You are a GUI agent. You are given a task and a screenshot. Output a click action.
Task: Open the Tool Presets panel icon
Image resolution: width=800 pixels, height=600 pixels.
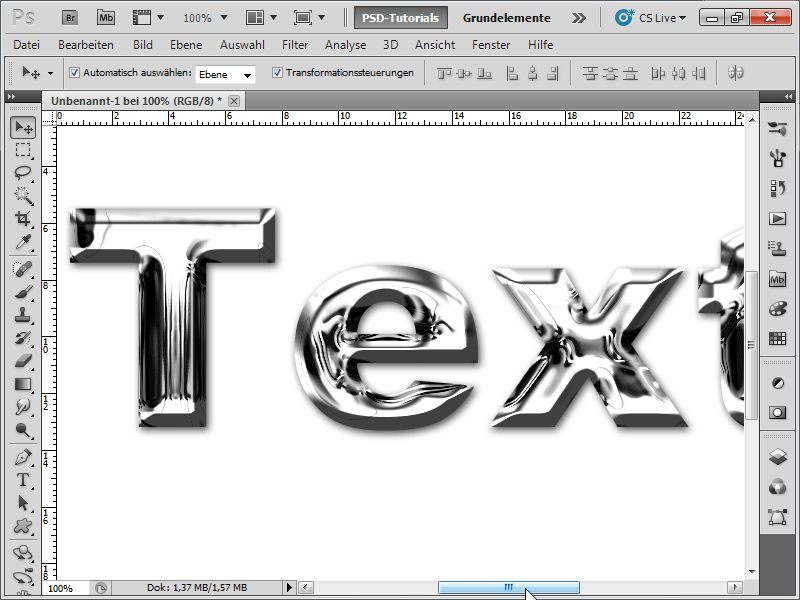pos(777,129)
